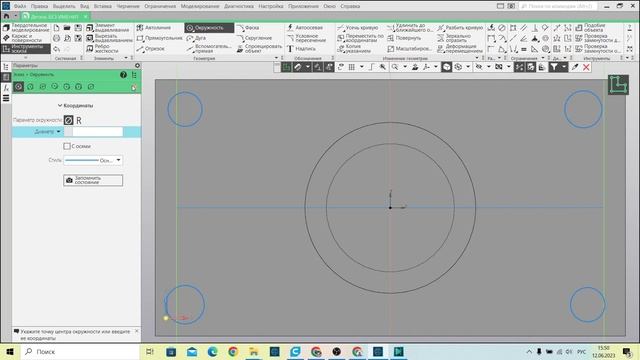The height and width of the screenshot is (360, 640).
Task: Click the Undo arrow icon
Action: click(56, 49)
